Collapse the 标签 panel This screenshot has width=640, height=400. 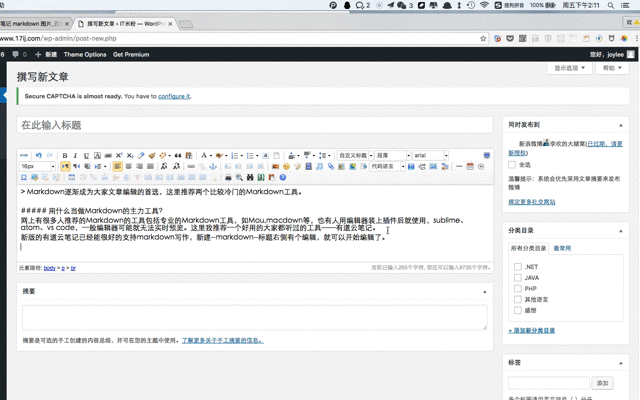point(620,363)
